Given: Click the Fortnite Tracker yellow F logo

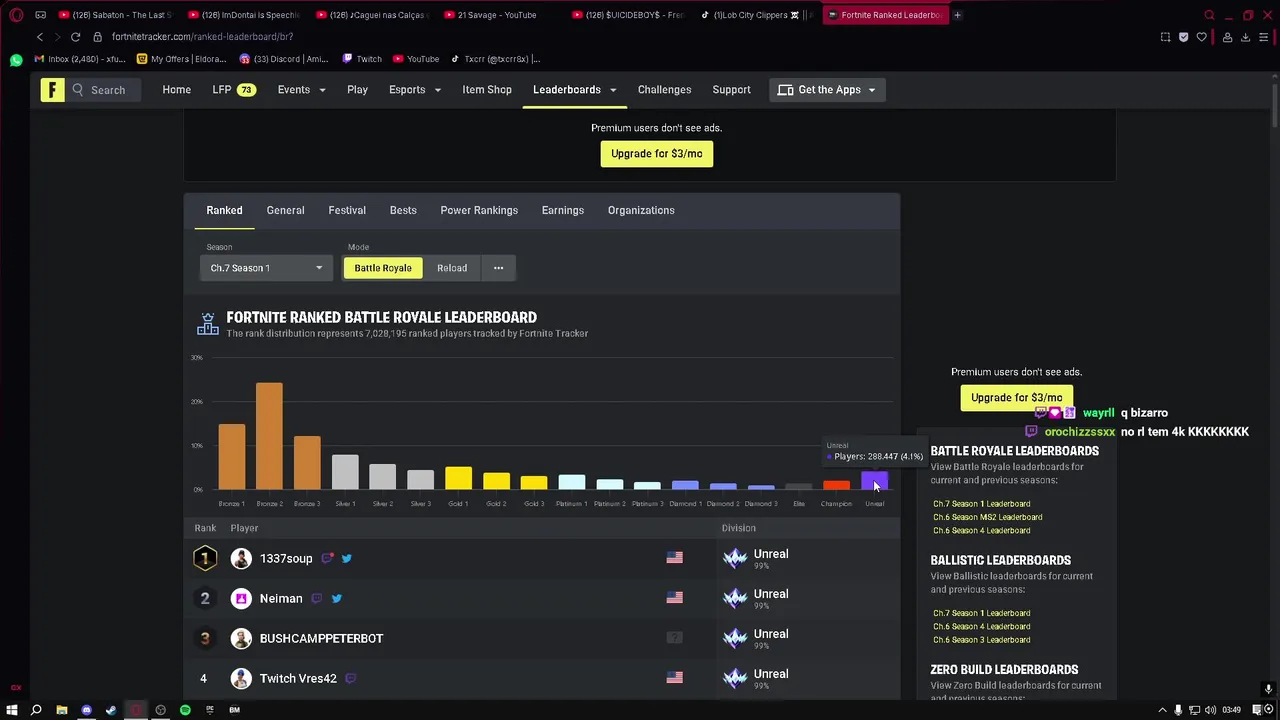Looking at the screenshot, I should pos(52,90).
